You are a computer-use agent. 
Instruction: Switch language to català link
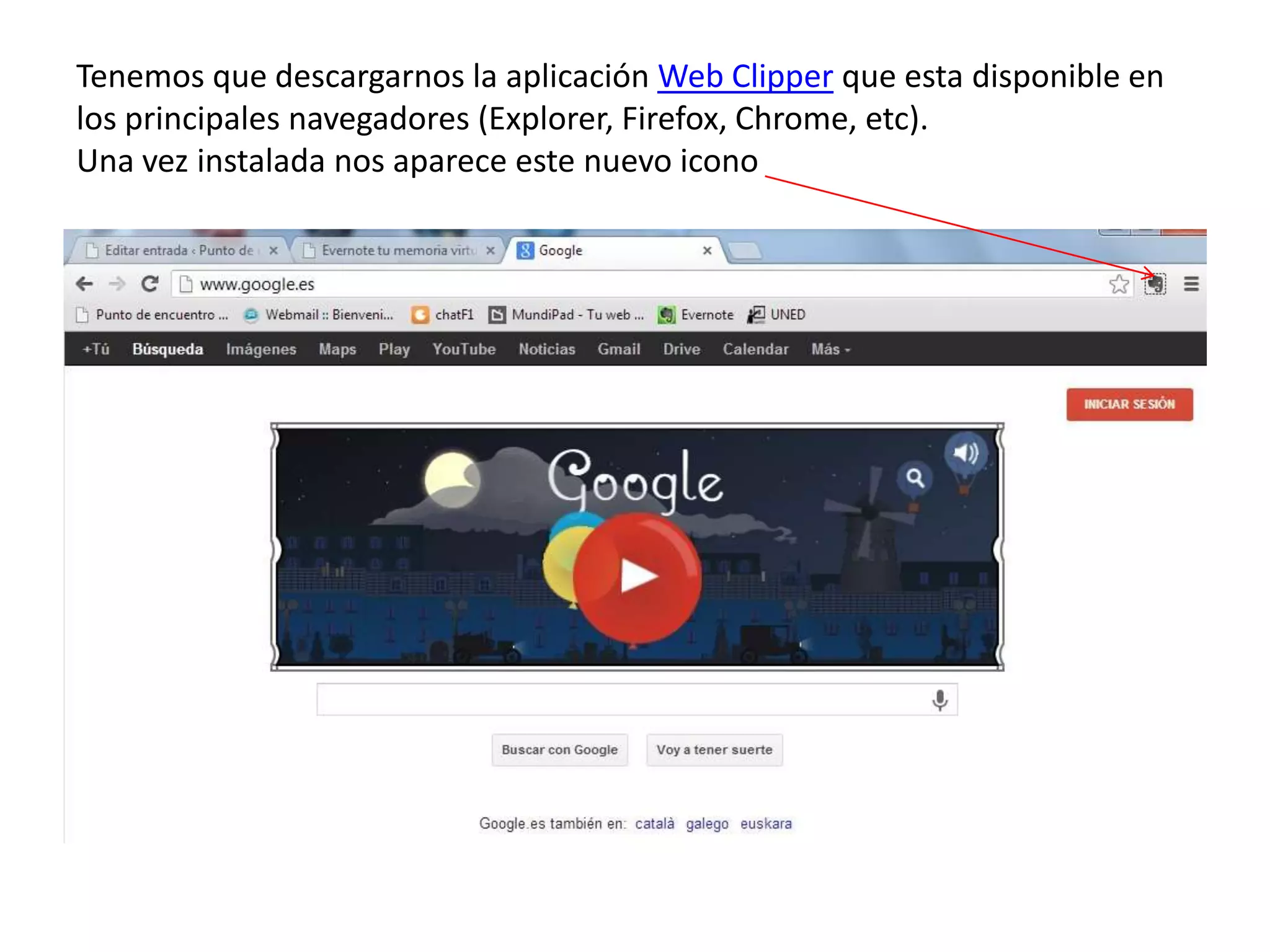[x=654, y=824]
